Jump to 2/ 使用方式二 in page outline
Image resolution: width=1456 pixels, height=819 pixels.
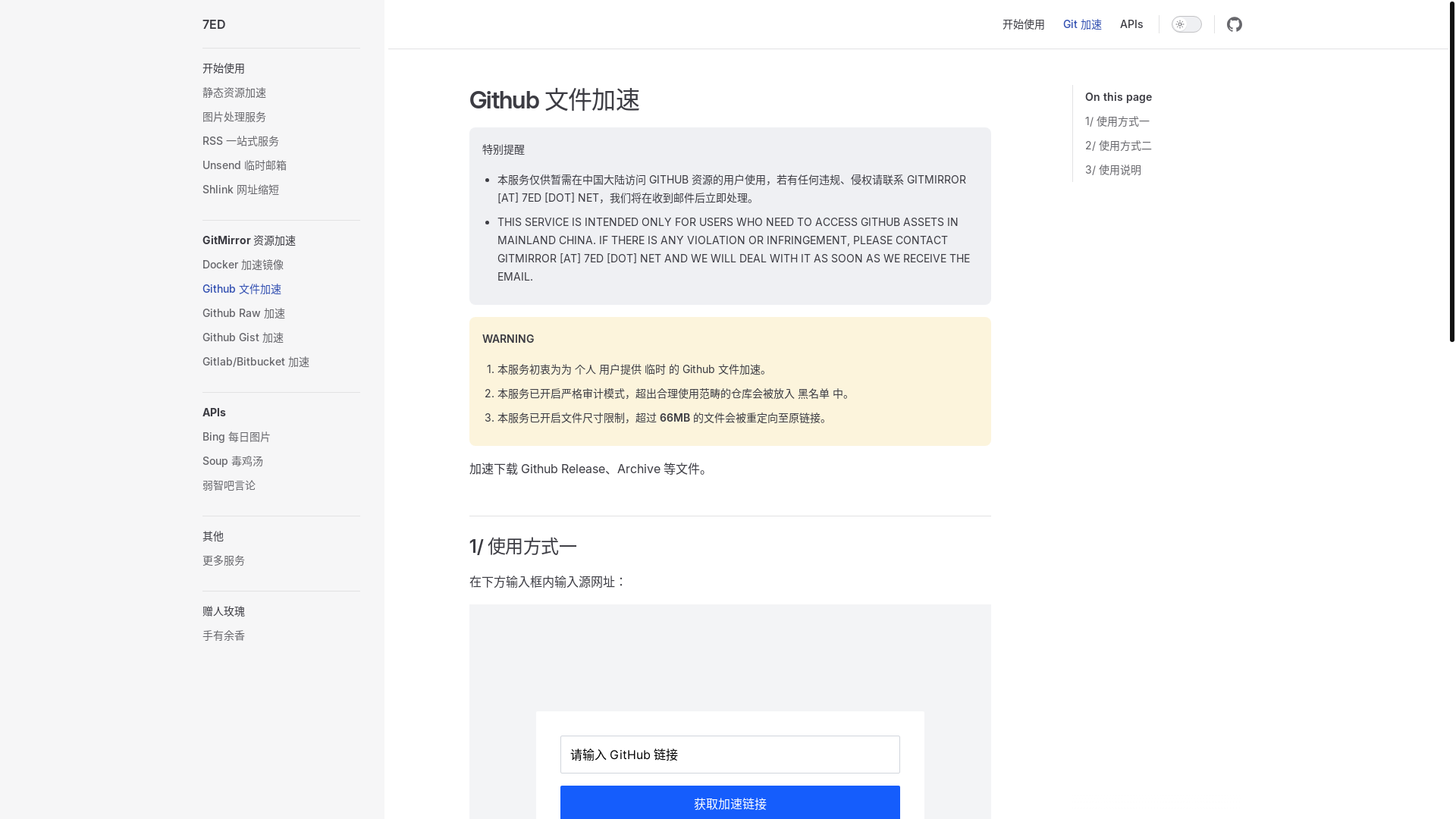point(1118,146)
